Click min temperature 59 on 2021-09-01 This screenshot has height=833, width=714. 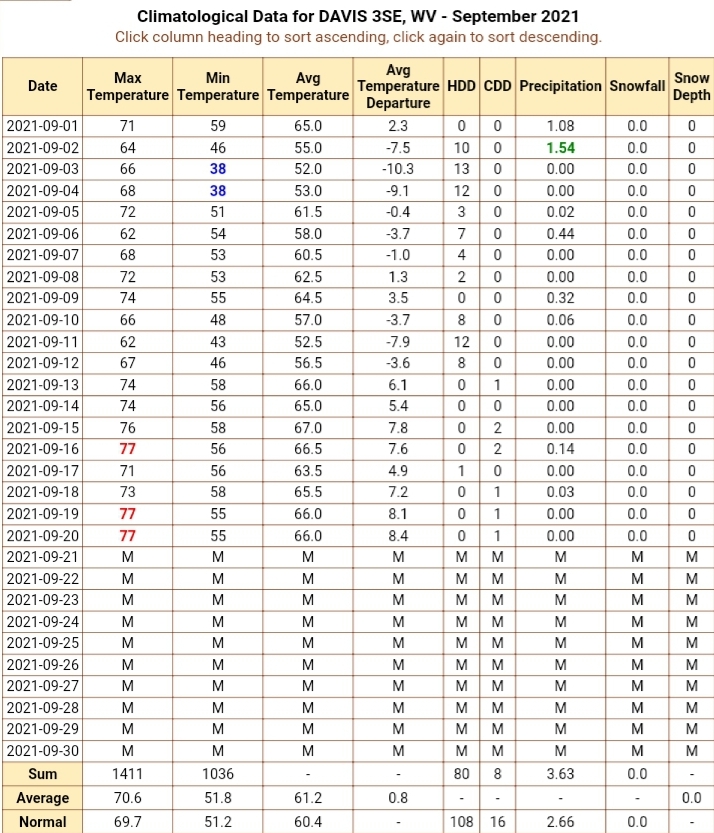point(218,126)
